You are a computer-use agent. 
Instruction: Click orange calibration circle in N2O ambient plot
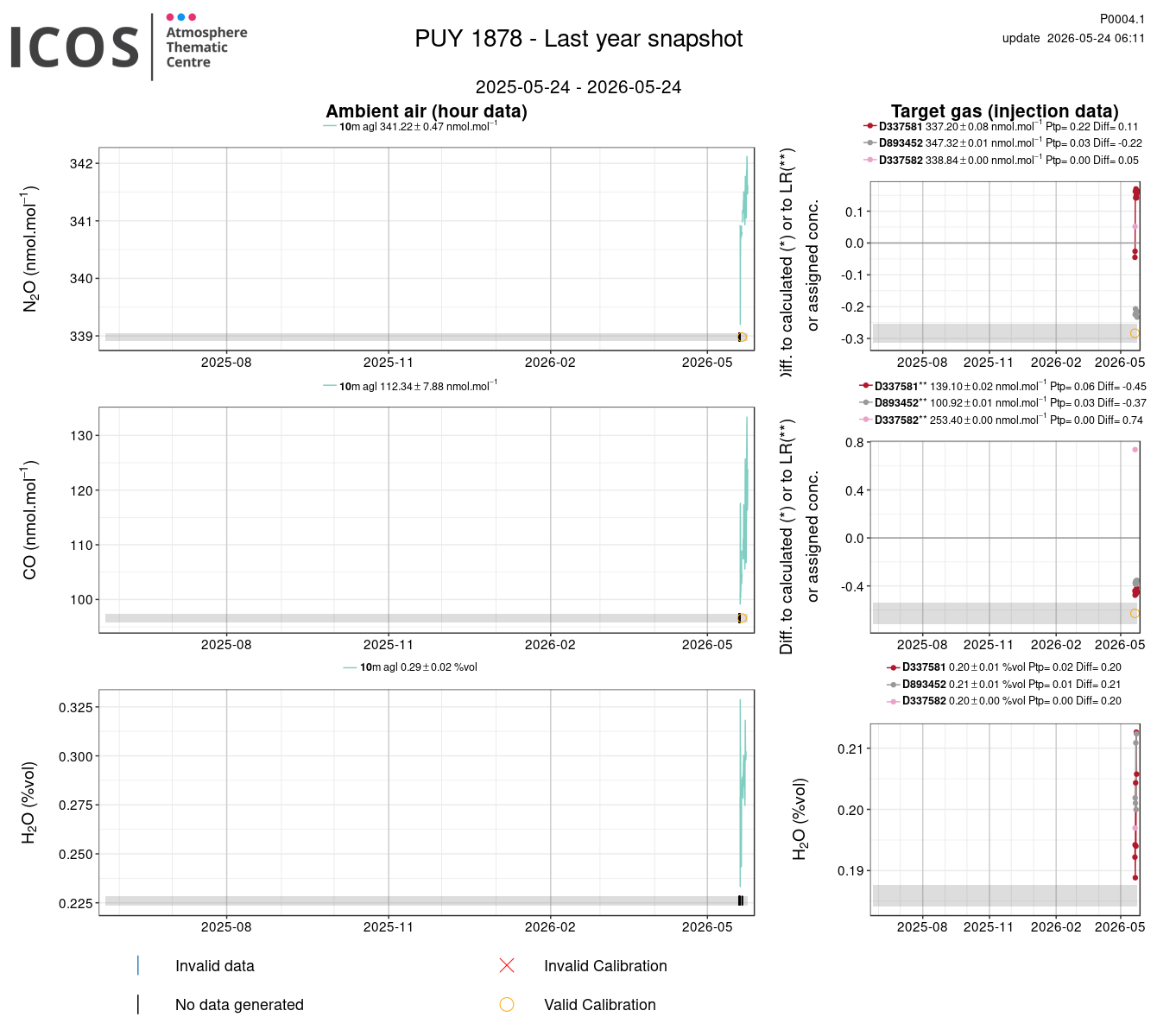click(743, 338)
